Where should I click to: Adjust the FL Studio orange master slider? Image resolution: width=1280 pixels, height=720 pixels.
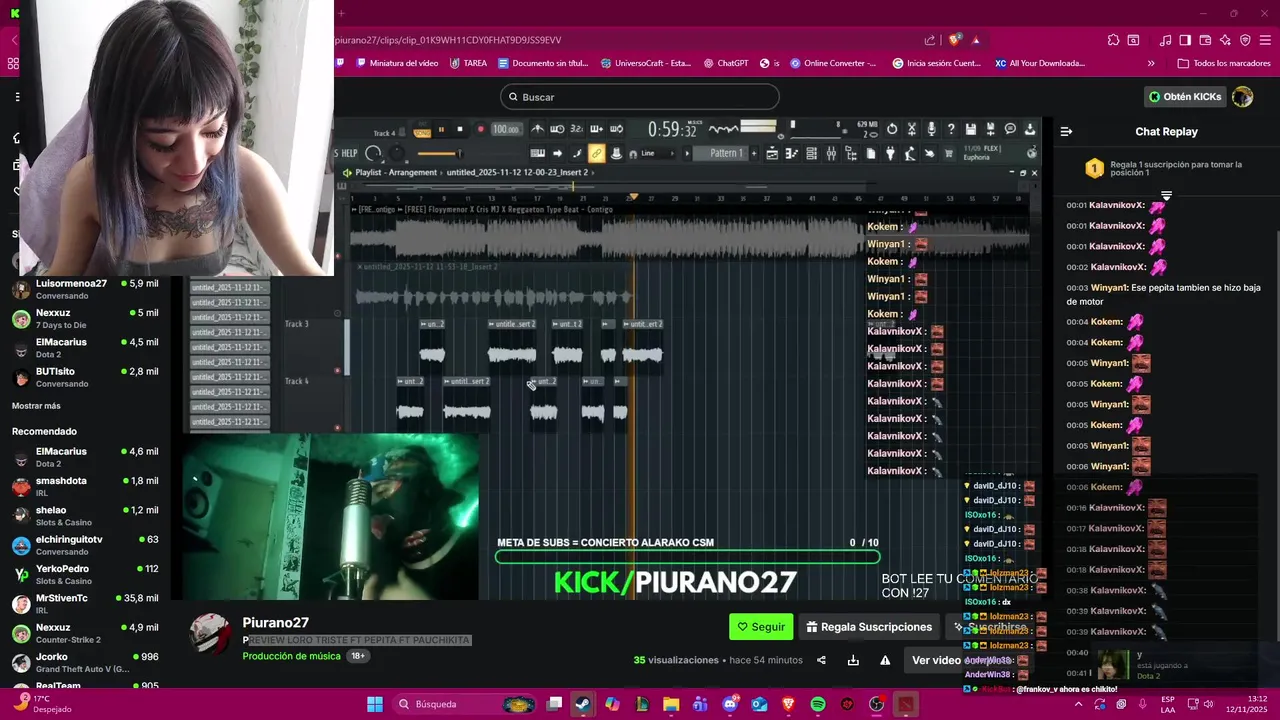(438, 153)
